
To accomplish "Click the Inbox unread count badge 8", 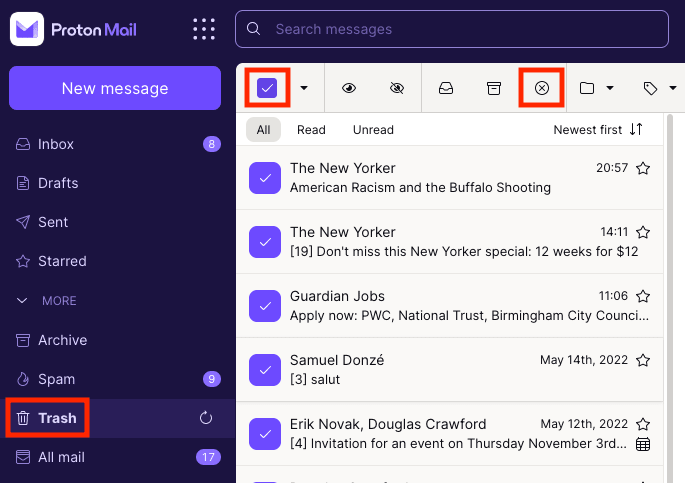I will tap(212, 144).
